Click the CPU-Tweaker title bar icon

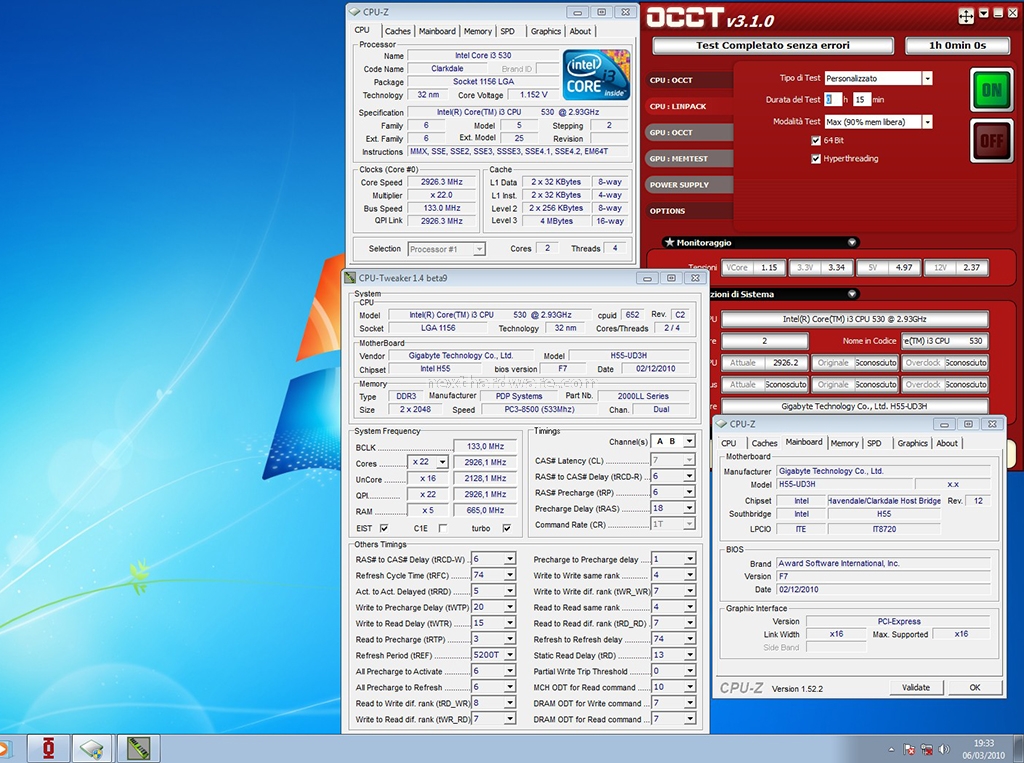click(x=351, y=278)
